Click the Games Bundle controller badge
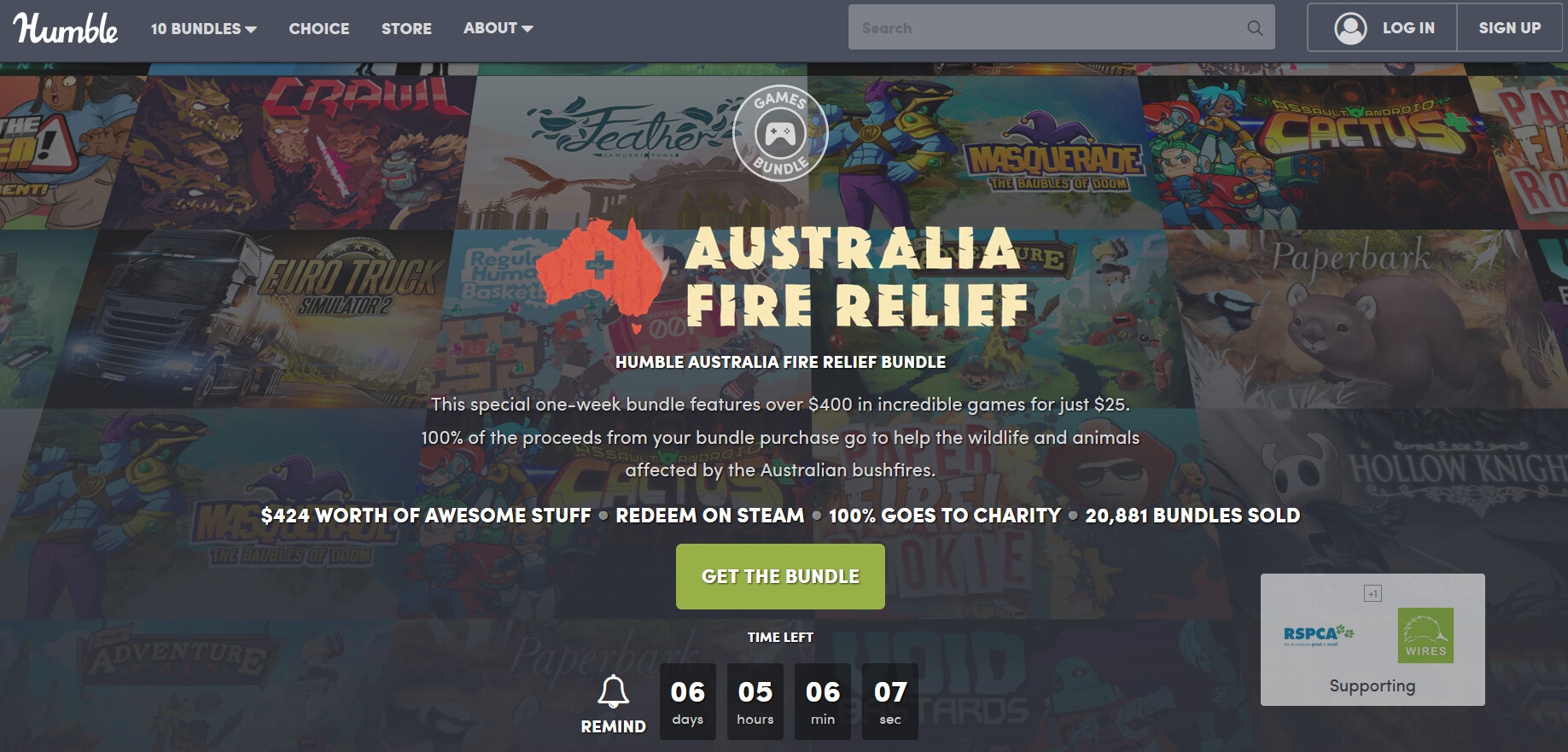The width and height of the screenshot is (1568, 752). (x=780, y=132)
